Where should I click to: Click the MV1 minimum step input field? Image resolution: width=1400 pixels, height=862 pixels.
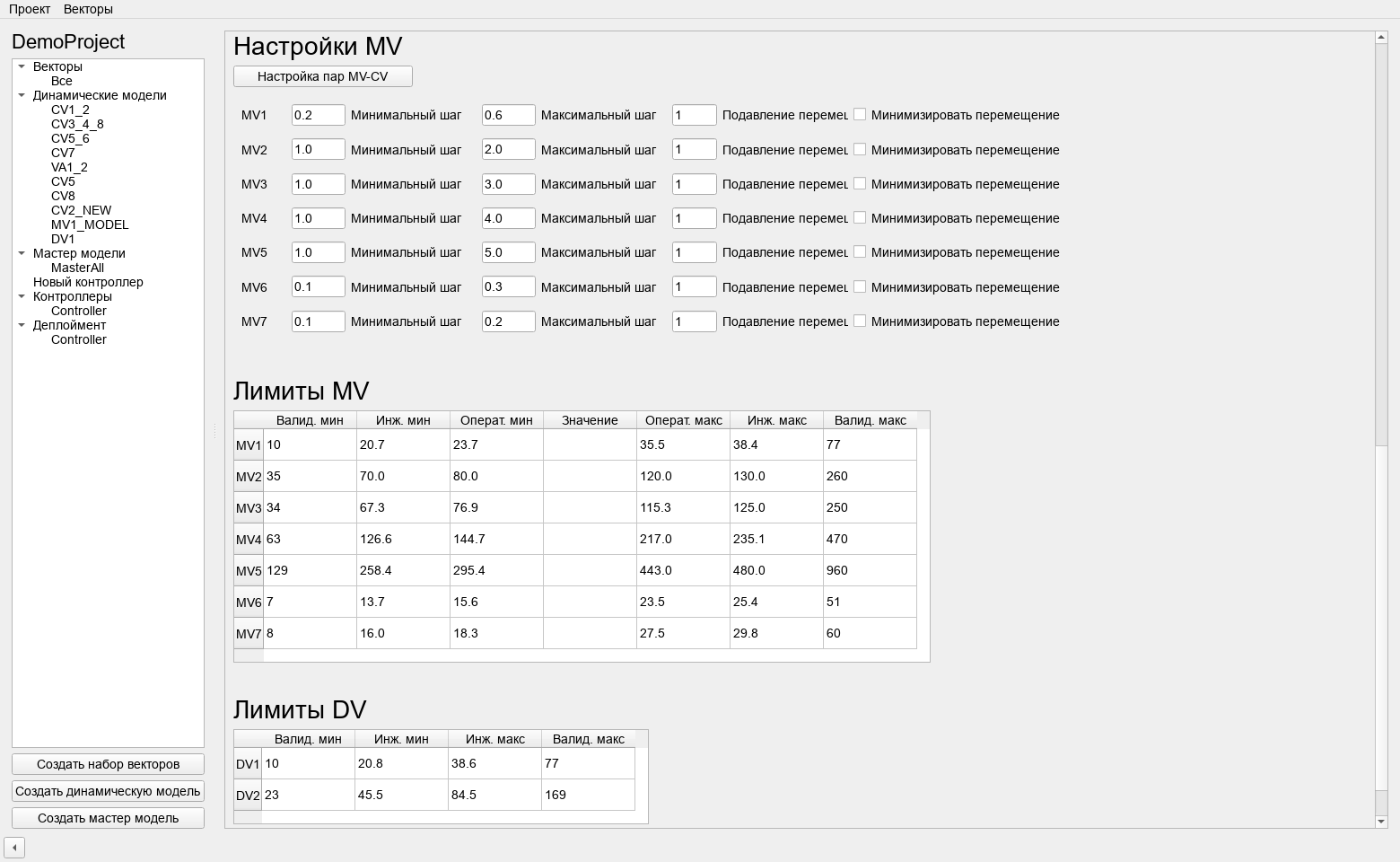coord(319,115)
